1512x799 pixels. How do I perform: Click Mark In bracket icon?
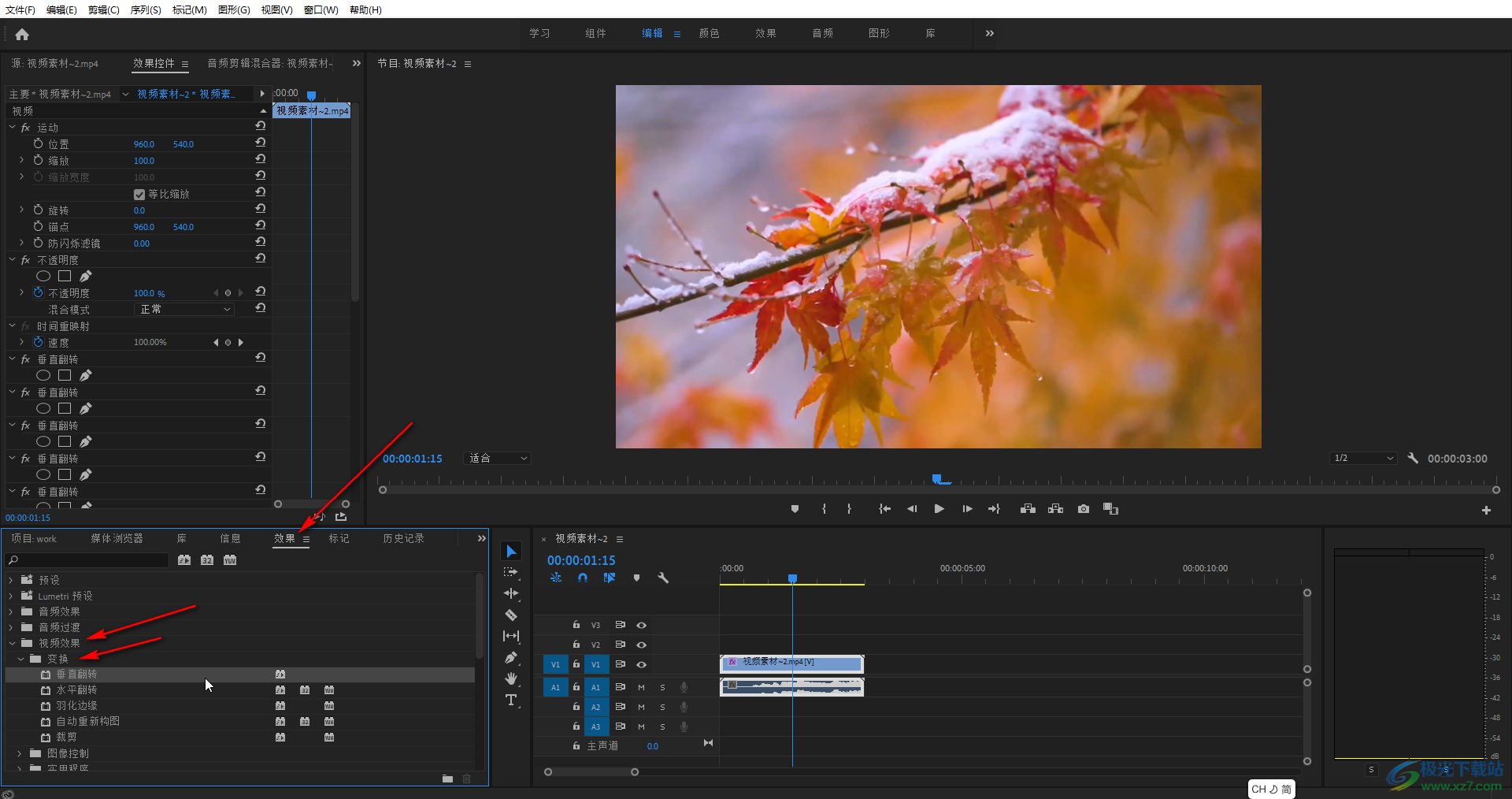pos(824,509)
